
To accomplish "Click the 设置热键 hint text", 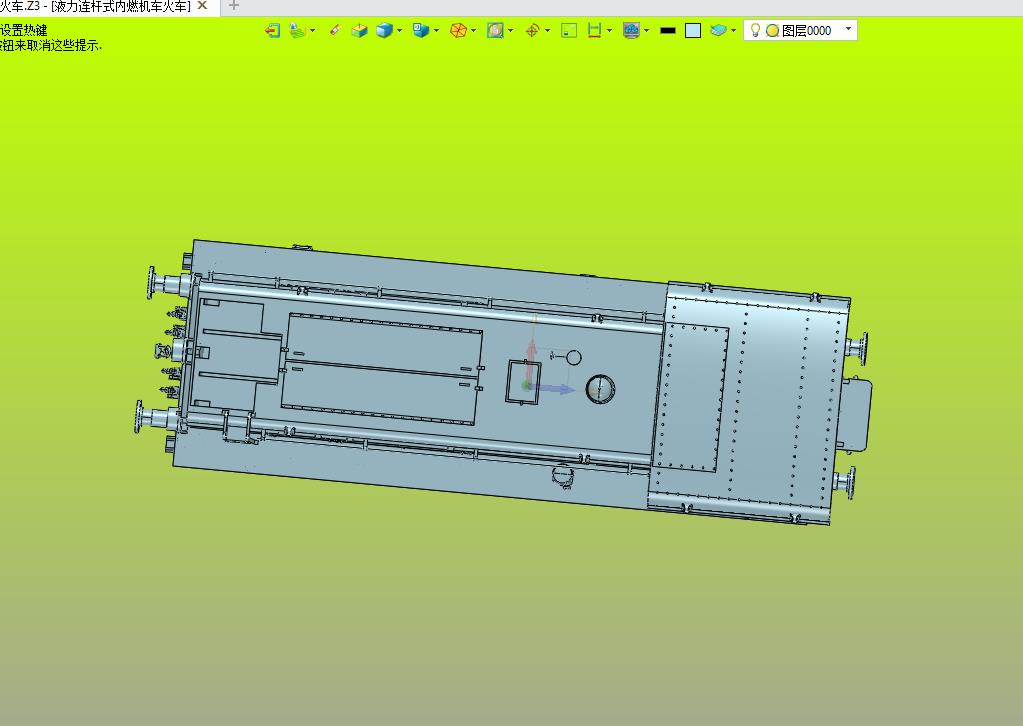I will (x=23, y=30).
